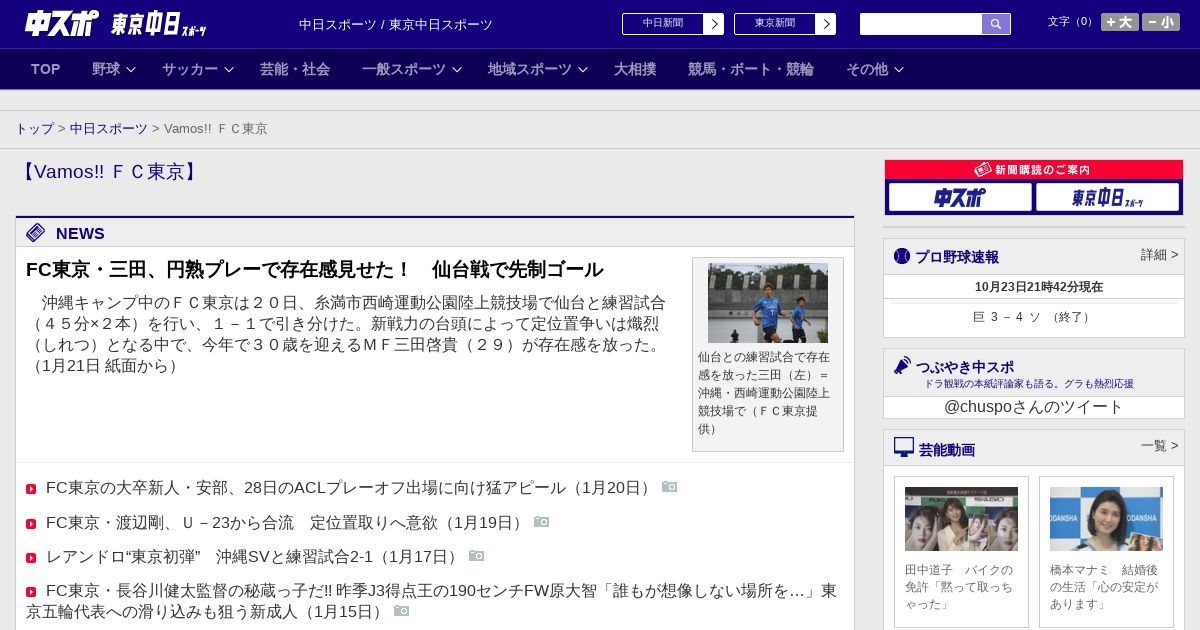Click the 中スポ subscription banner button
This screenshot has width=1200, height=630.
[x=960, y=197]
